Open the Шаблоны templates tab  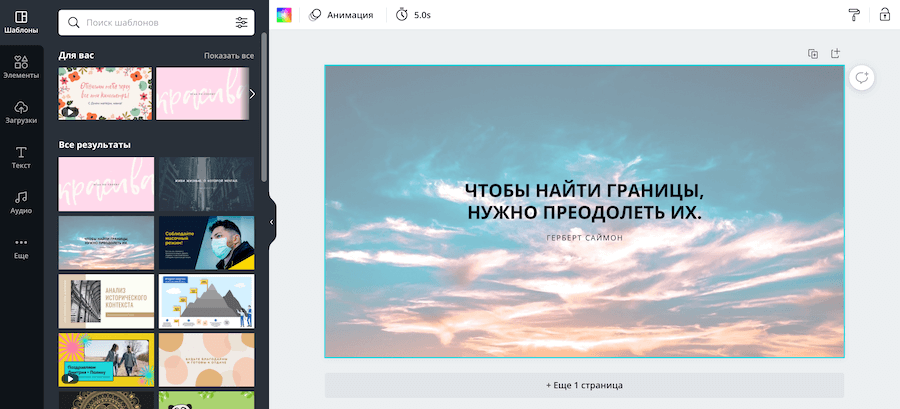point(21,22)
